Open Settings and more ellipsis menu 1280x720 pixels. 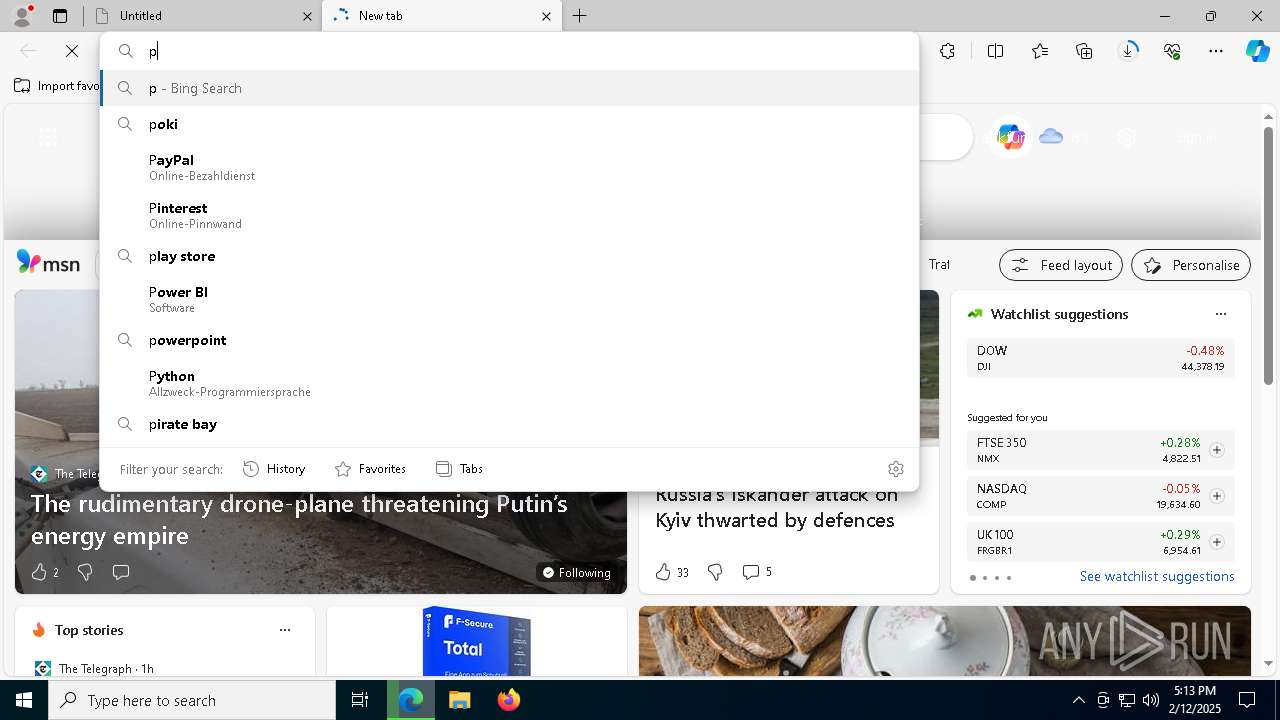(1216, 51)
